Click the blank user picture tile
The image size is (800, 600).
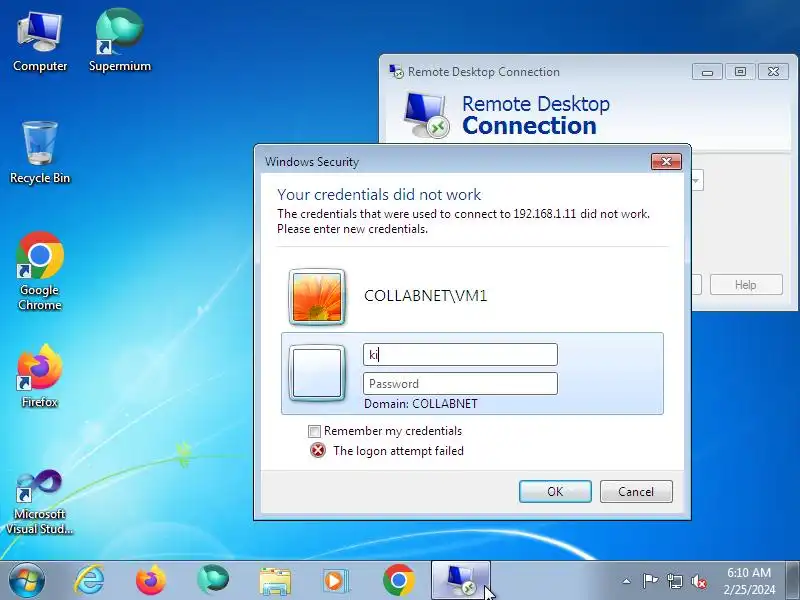pos(317,373)
